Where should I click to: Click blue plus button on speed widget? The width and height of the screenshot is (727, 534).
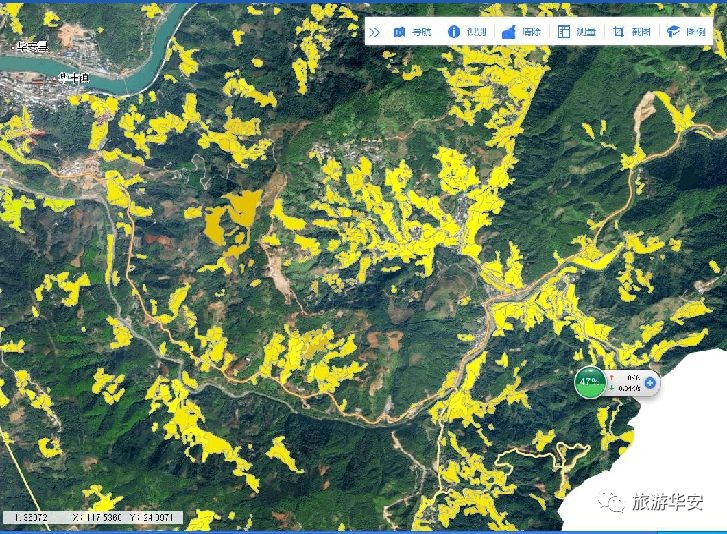pyautogui.click(x=650, y=382)
